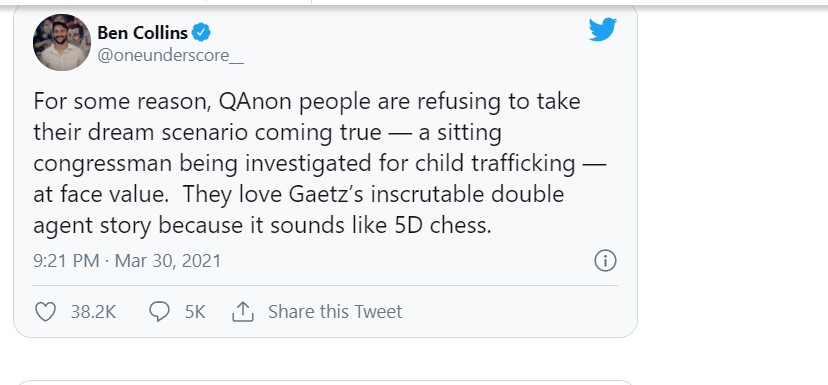Click the Ben Collins display name

[143, 33]
